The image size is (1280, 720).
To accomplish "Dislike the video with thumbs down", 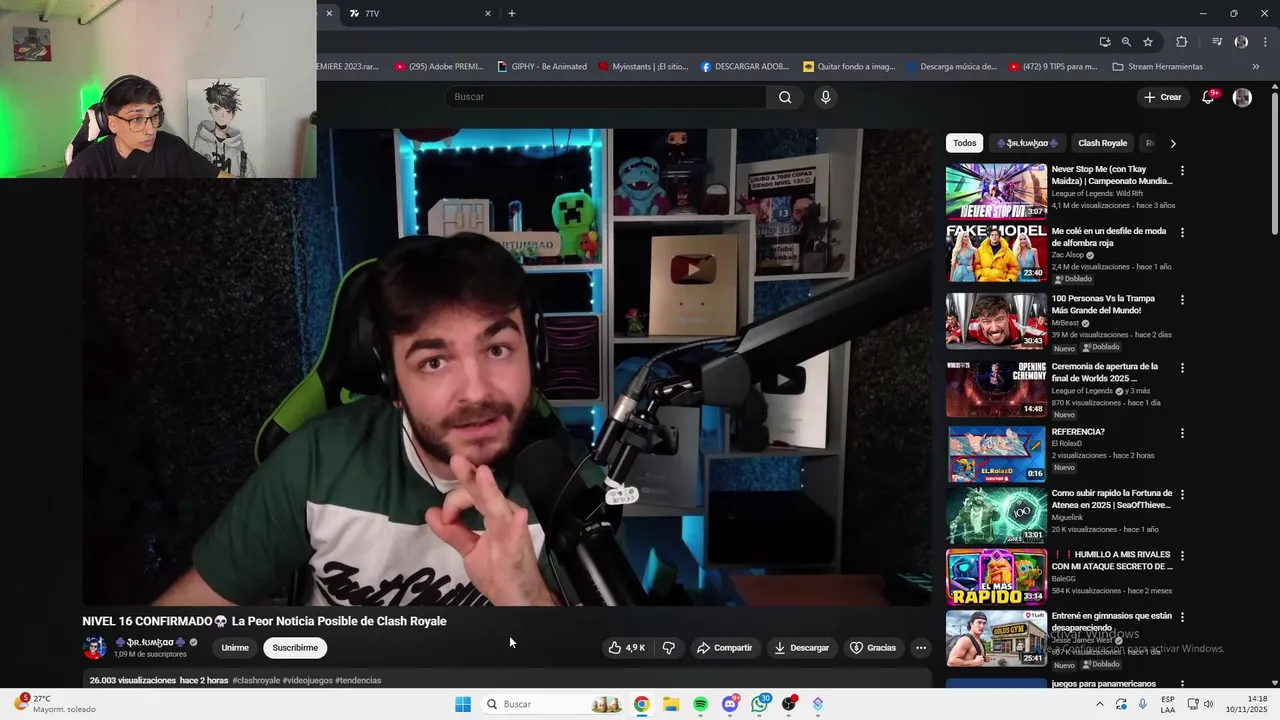I will point(669,648).
